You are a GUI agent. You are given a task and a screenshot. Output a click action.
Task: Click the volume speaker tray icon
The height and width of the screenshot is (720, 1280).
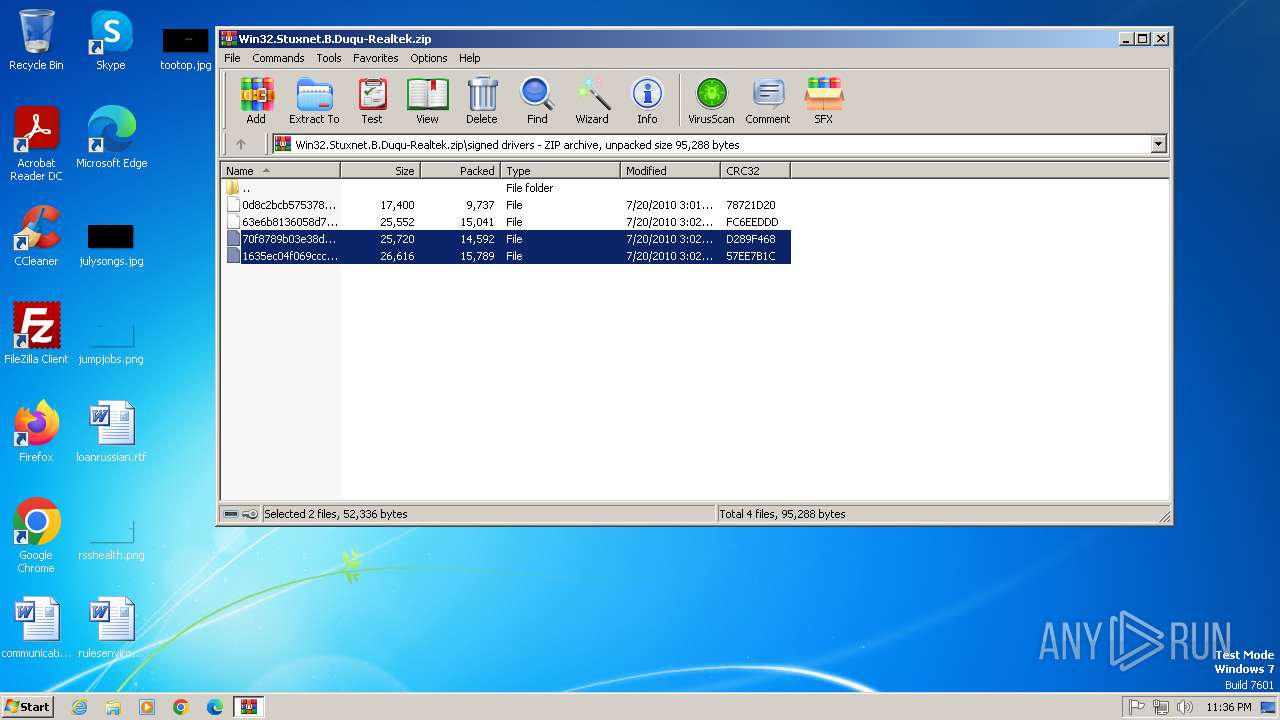tap(1185, 707)
